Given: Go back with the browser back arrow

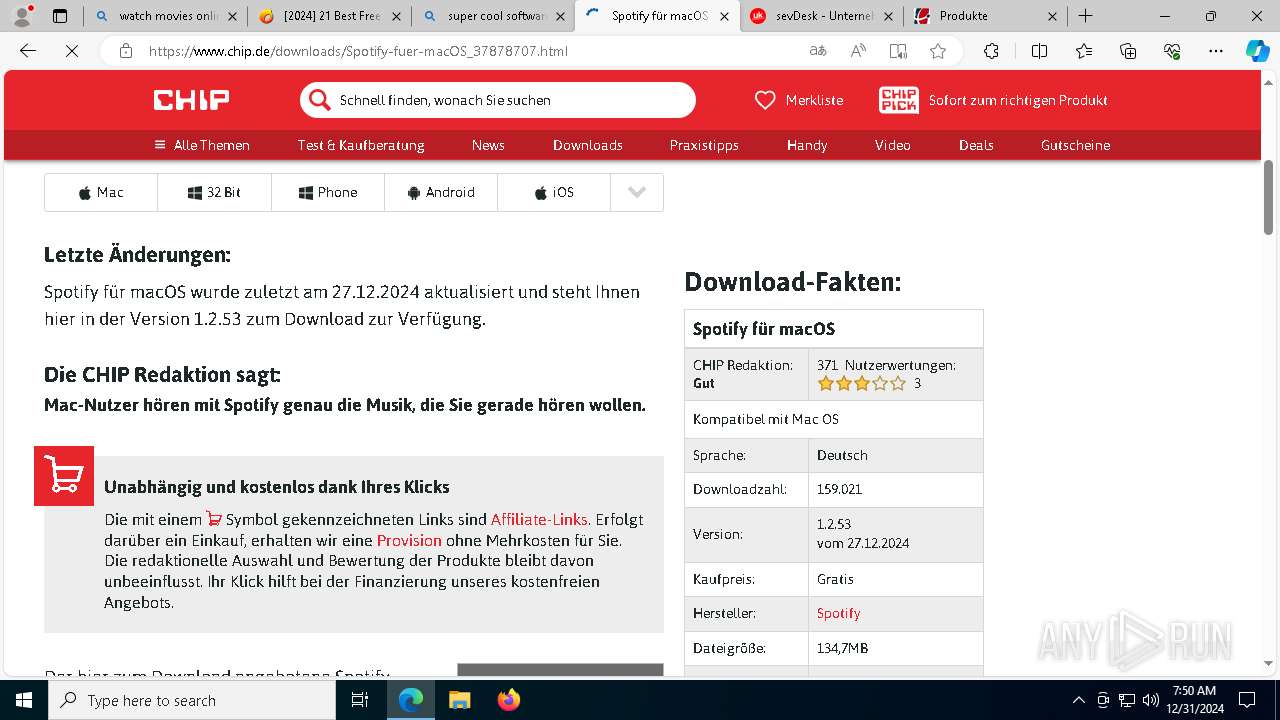Looking at the screenshot, I should tap(28, 51).
